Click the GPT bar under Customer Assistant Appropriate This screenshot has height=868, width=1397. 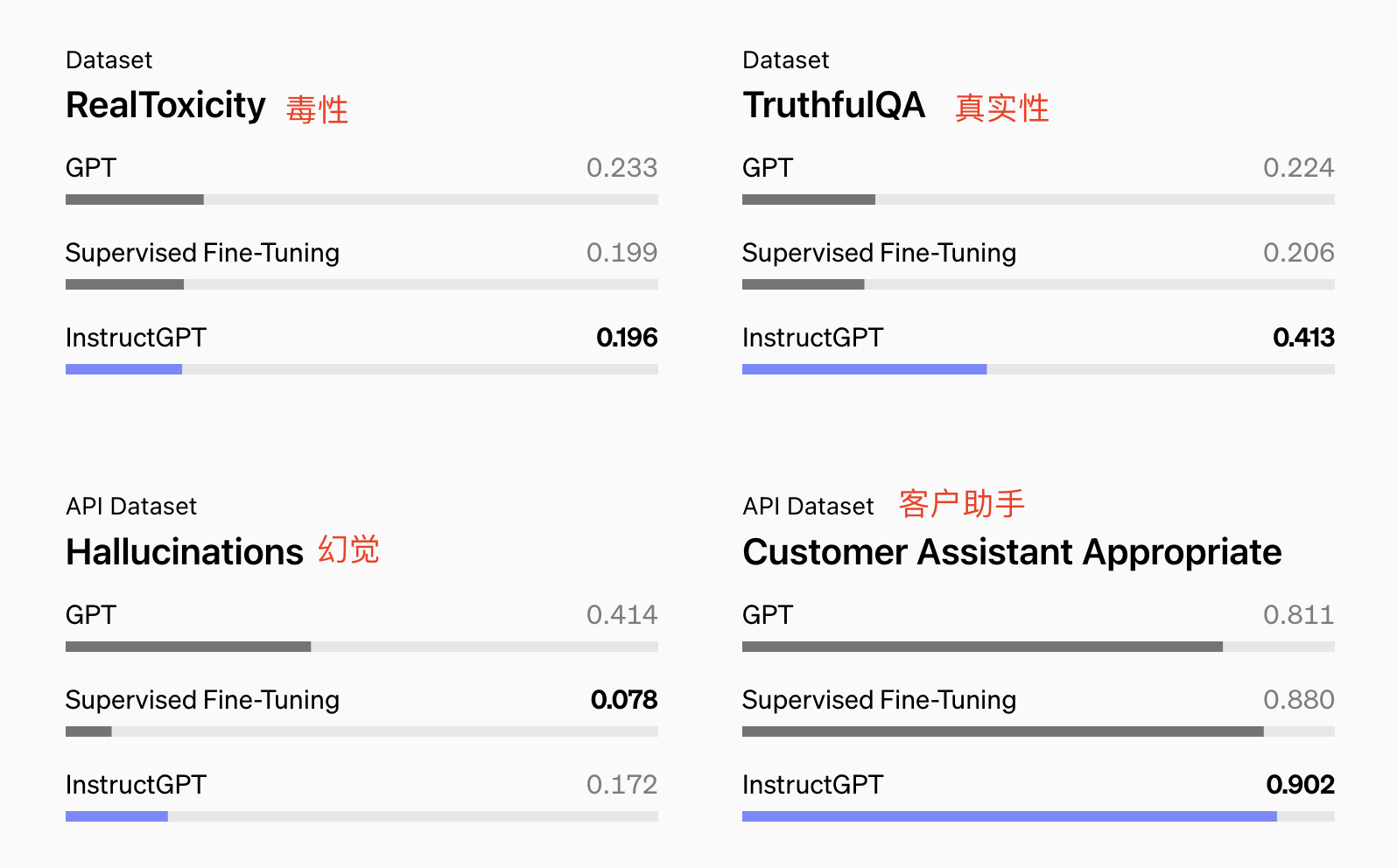(x=982, y=647)
